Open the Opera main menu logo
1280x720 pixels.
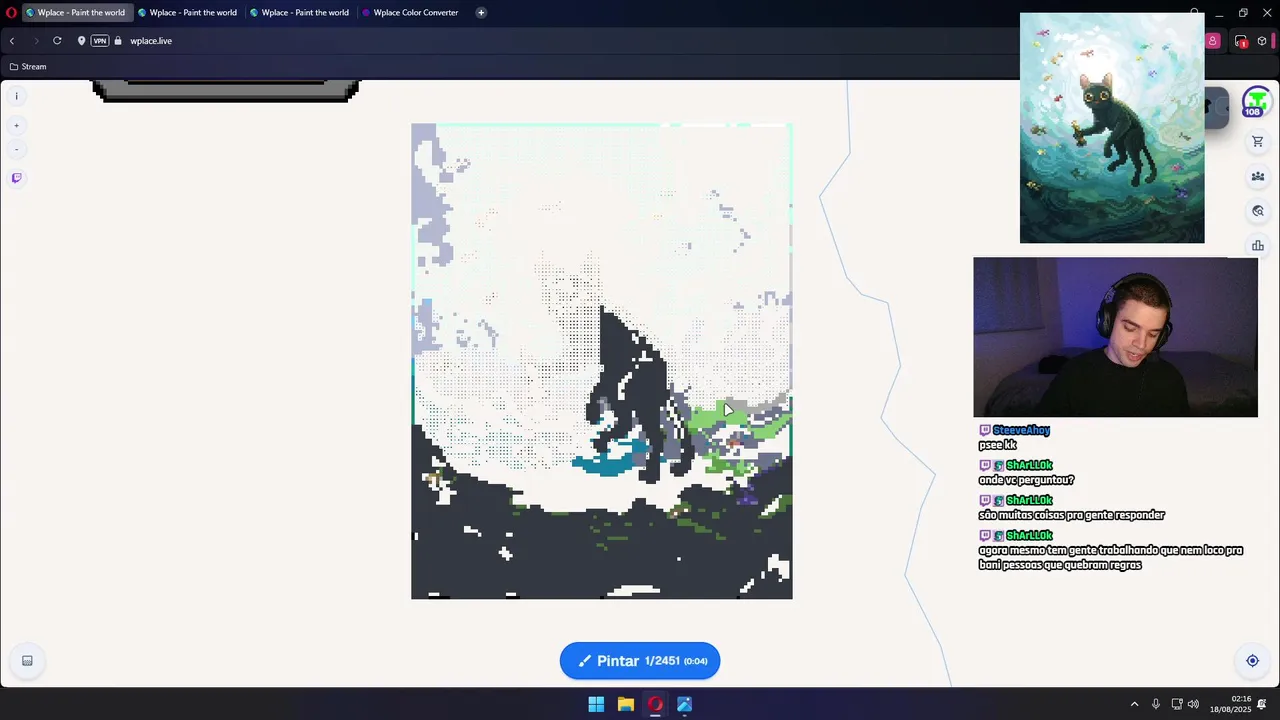point(11,13)
